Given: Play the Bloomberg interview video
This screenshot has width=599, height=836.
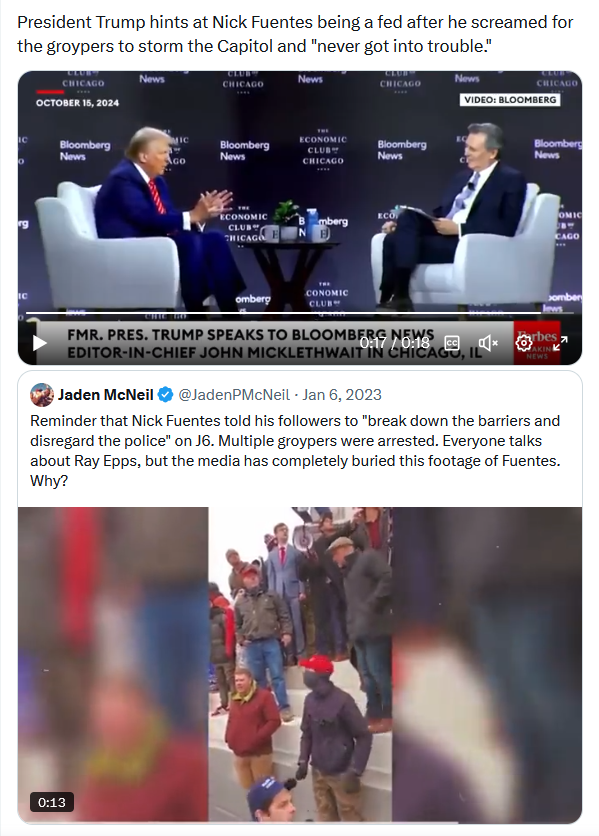Looking at the screenshot, I should click(39, 343).
